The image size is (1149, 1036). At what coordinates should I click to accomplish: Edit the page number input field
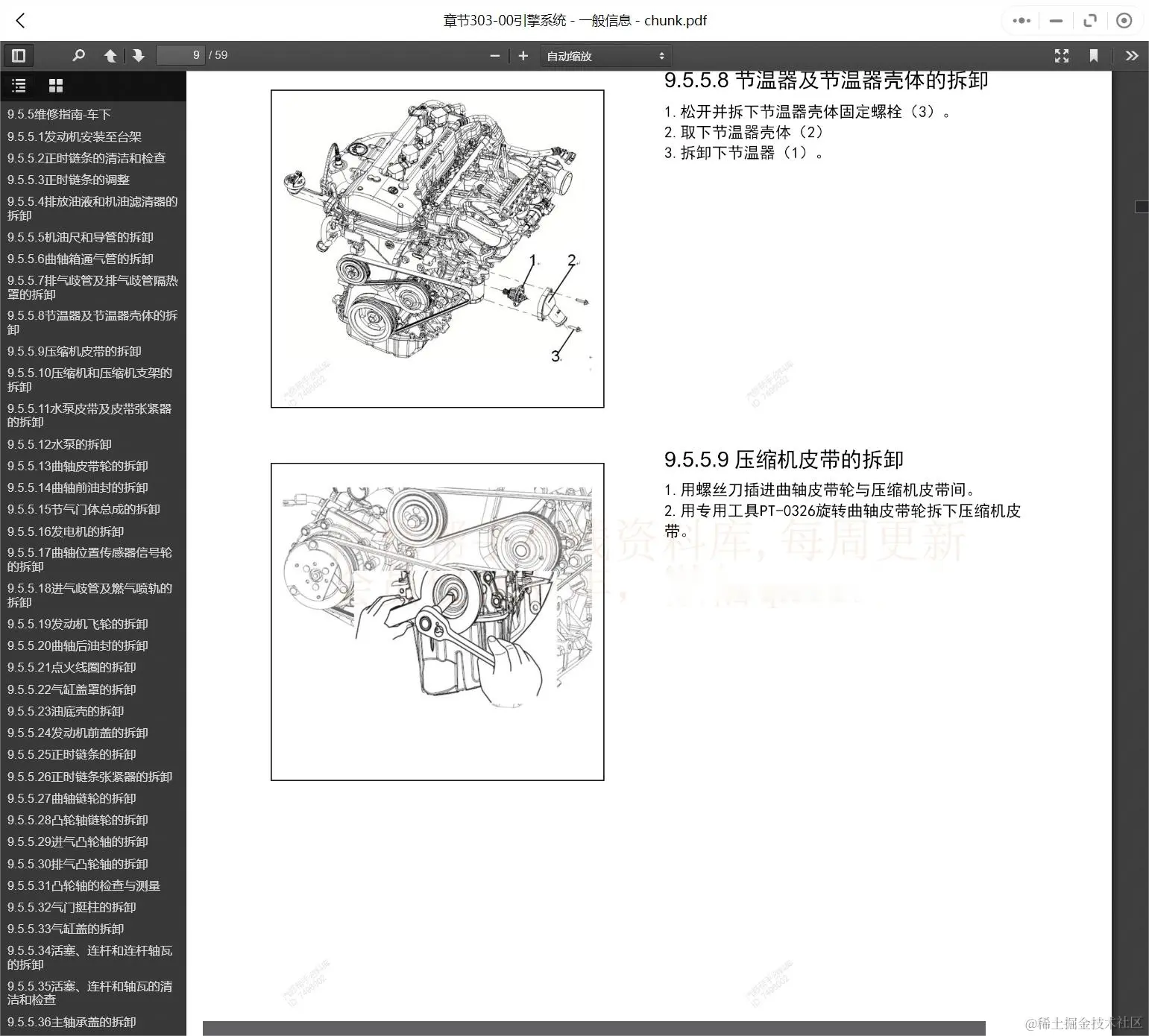tap(180, 55)
